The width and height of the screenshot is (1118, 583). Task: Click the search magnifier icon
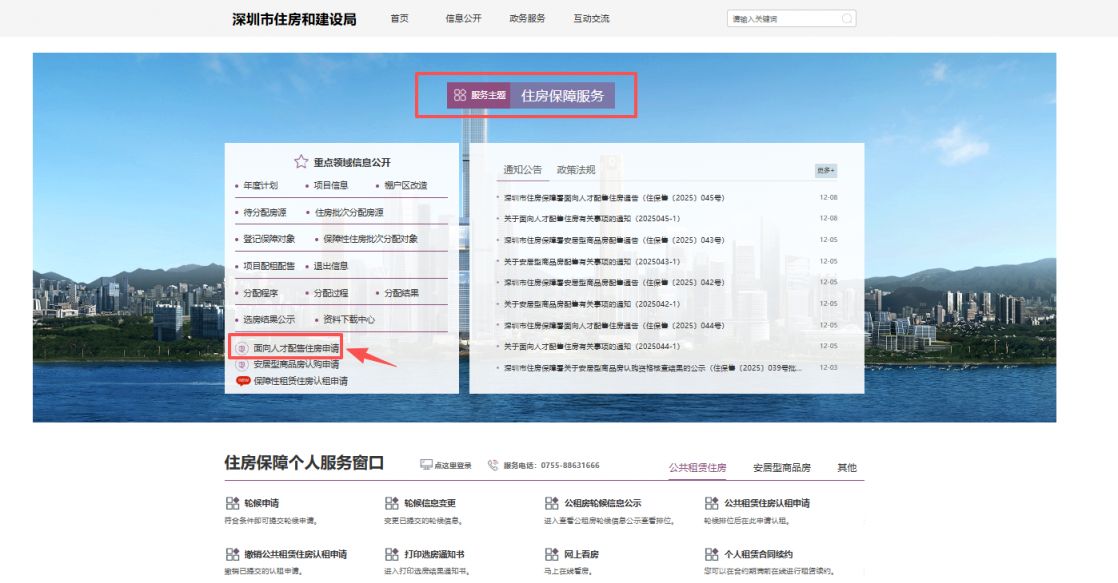pos(845,17)
